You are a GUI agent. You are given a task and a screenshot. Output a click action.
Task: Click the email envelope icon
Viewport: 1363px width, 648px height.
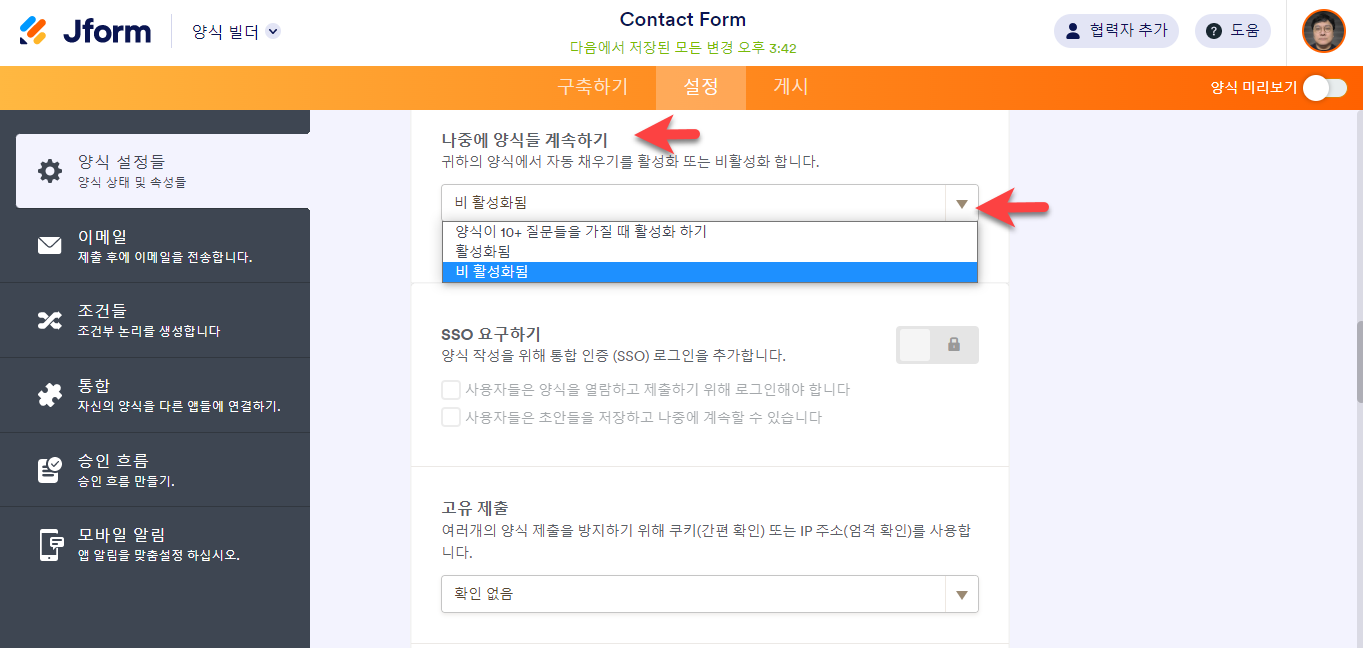pyautogui.click(x=49, y=245)
